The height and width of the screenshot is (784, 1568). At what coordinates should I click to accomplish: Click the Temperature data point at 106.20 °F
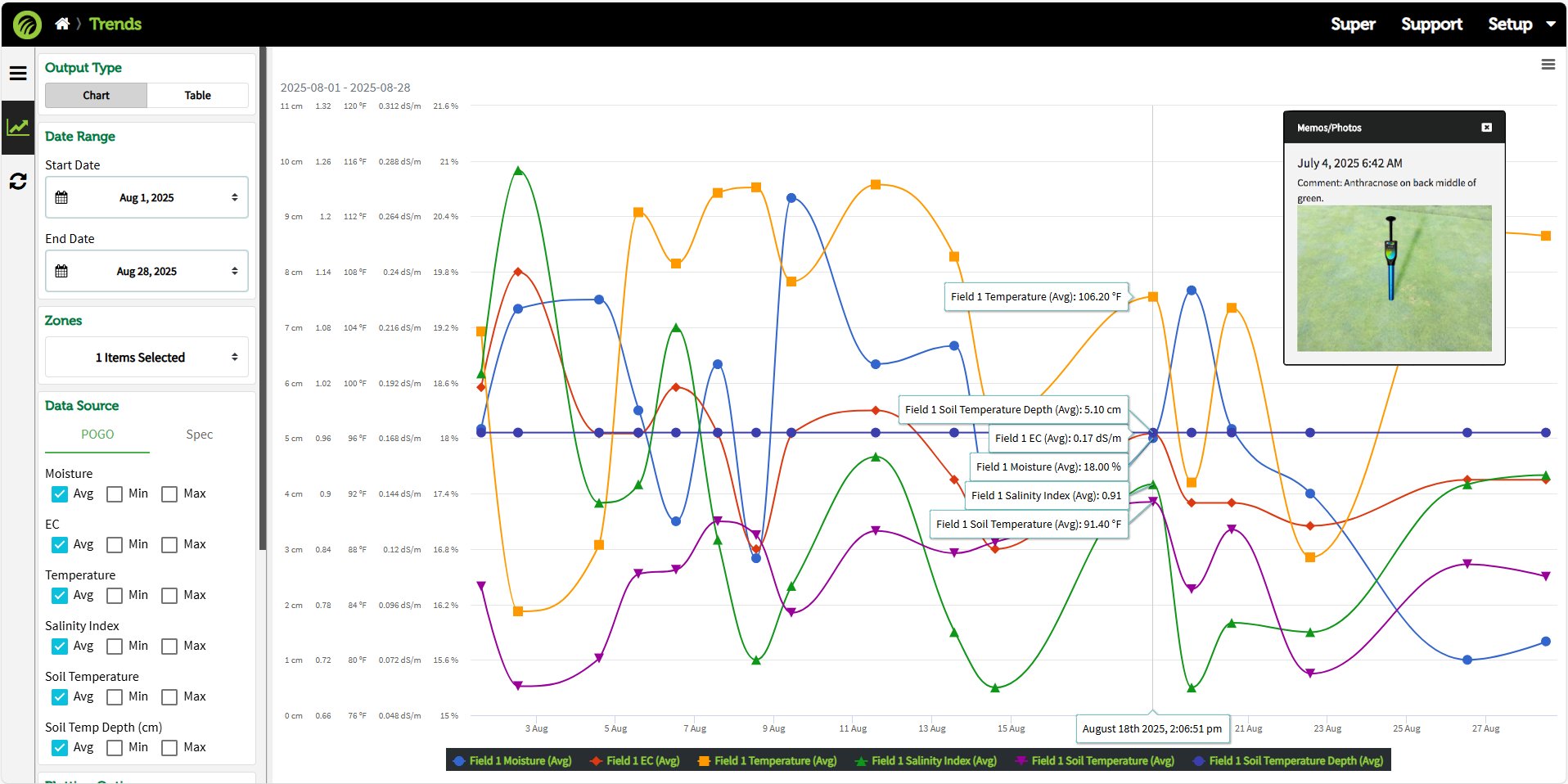coord(1152,297)
